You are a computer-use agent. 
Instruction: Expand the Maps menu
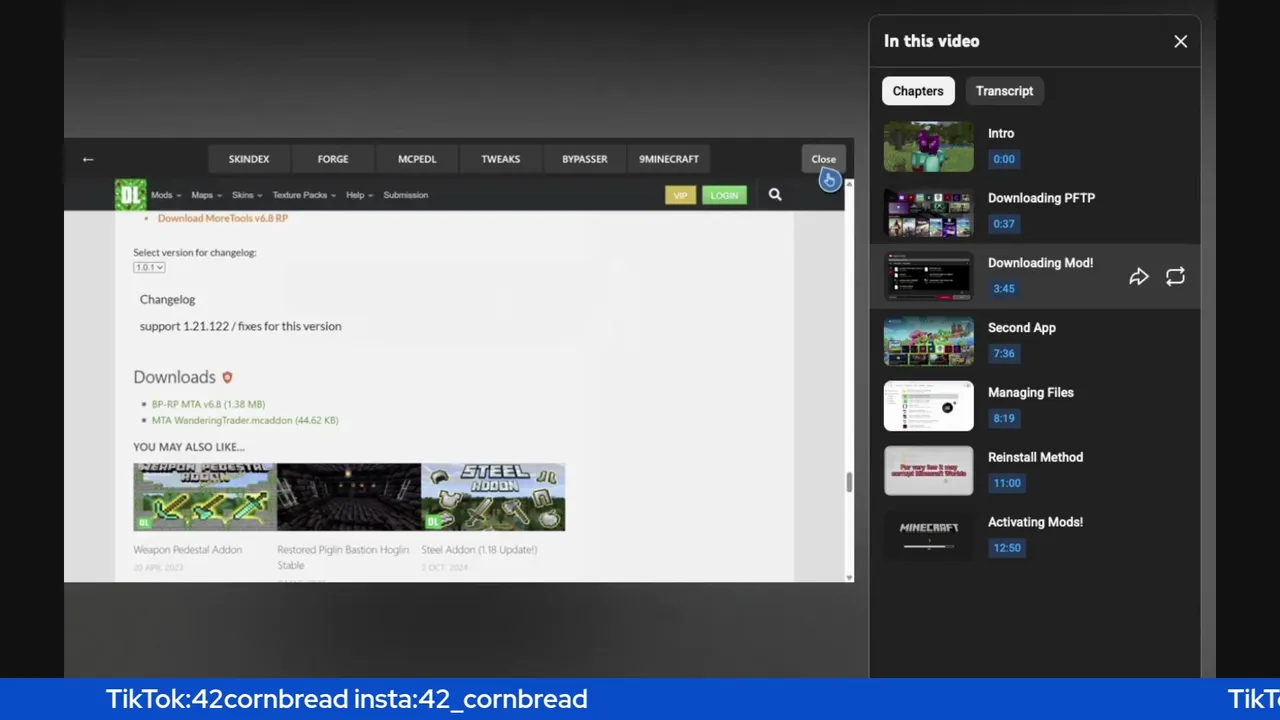pos(206,196)
